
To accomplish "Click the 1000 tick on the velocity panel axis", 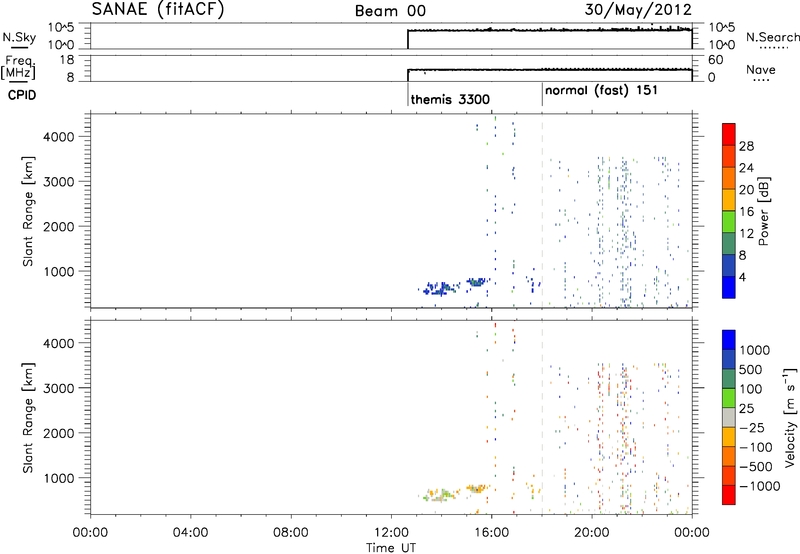I will coord(58,478).
